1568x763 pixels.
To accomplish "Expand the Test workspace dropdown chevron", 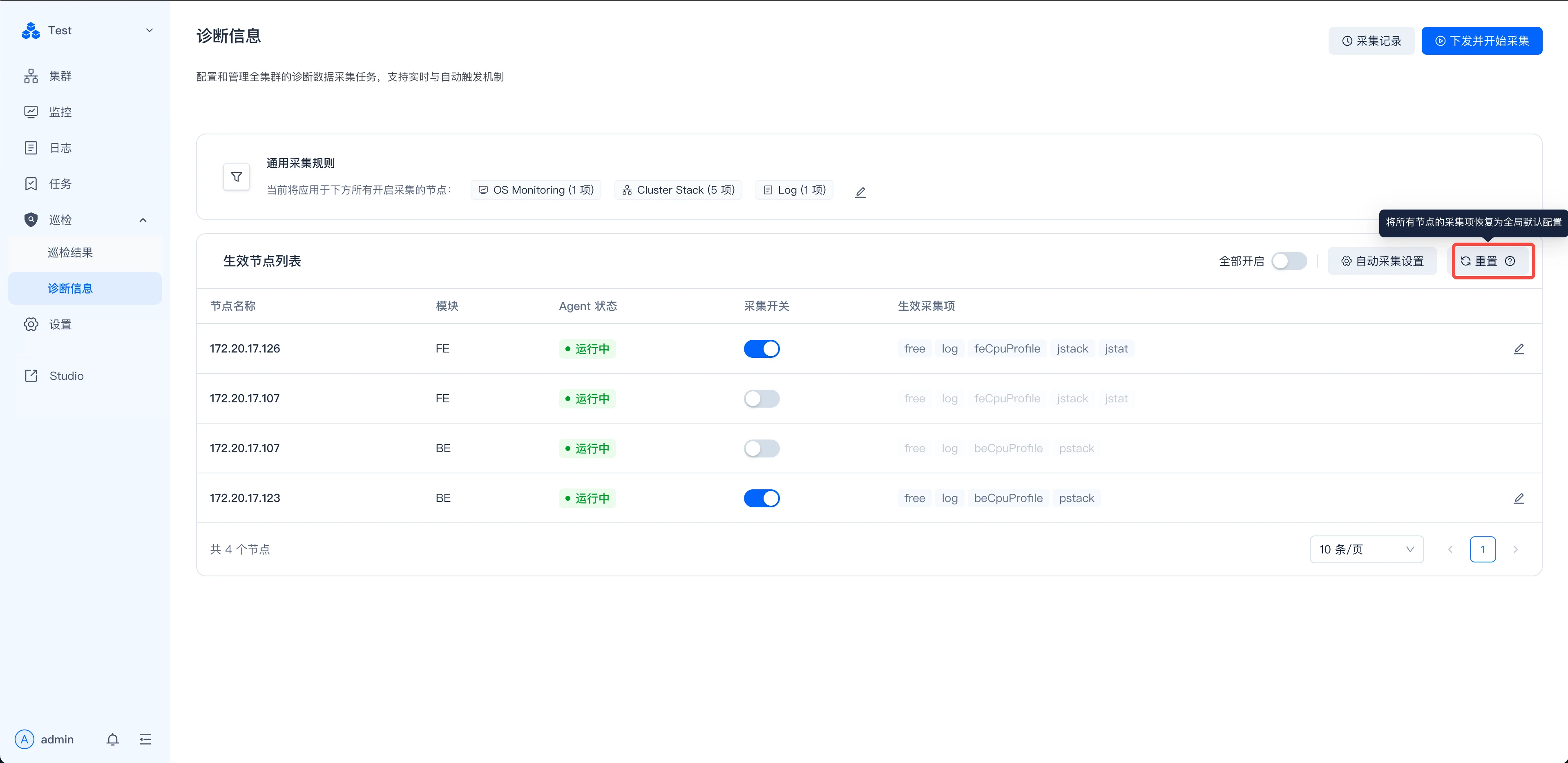I will [x=149, y=30].
